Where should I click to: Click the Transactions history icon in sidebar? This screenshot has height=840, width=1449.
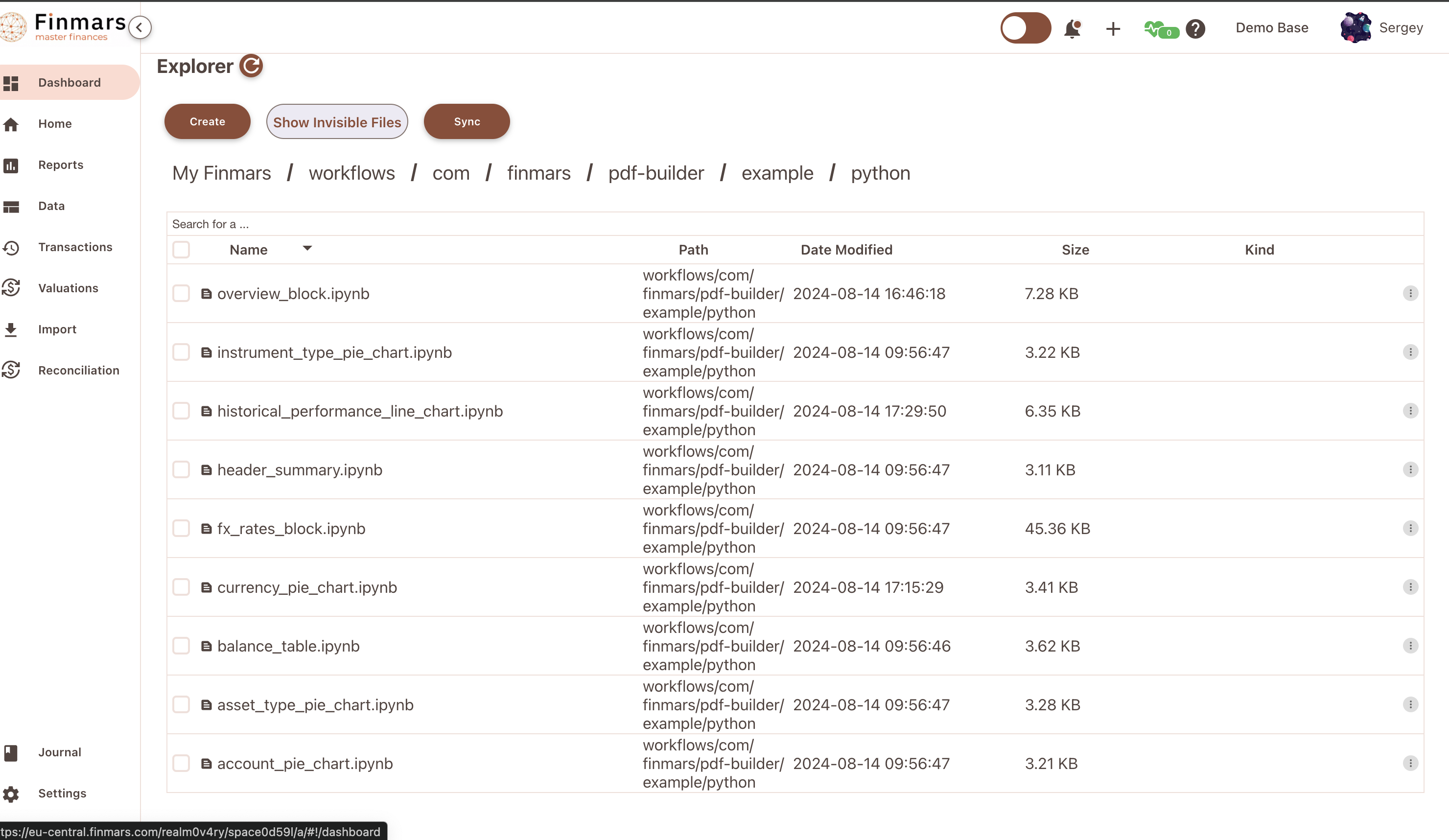11,248
